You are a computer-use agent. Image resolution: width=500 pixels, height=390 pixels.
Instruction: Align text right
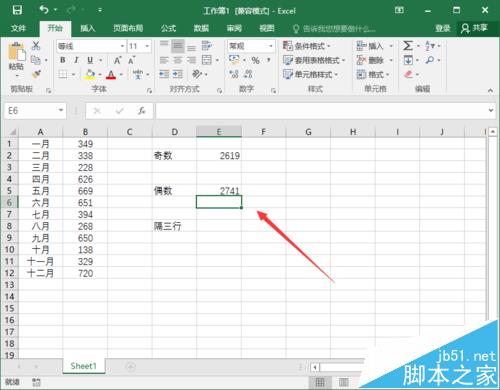click(x=191, y=60)
